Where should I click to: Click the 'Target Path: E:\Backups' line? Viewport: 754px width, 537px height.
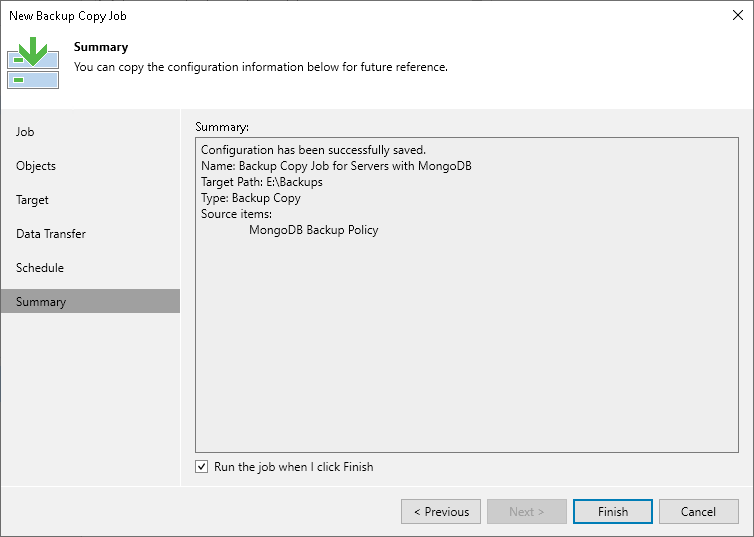click(262, 182)
